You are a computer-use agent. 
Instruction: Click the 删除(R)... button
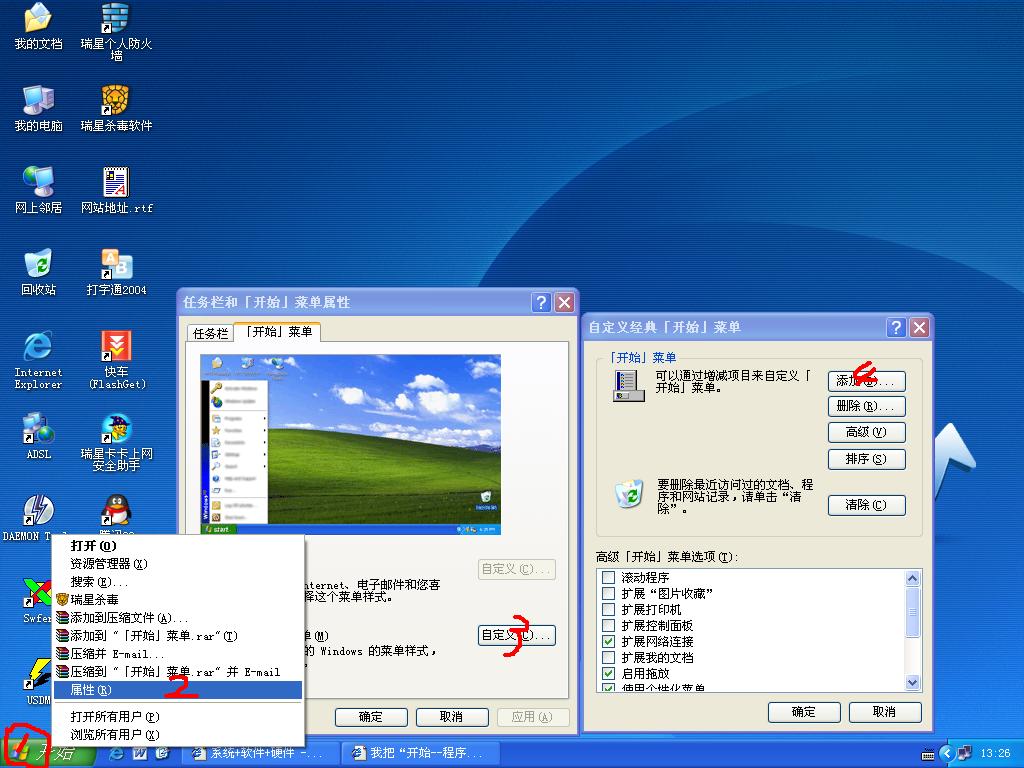pos(867,406)
